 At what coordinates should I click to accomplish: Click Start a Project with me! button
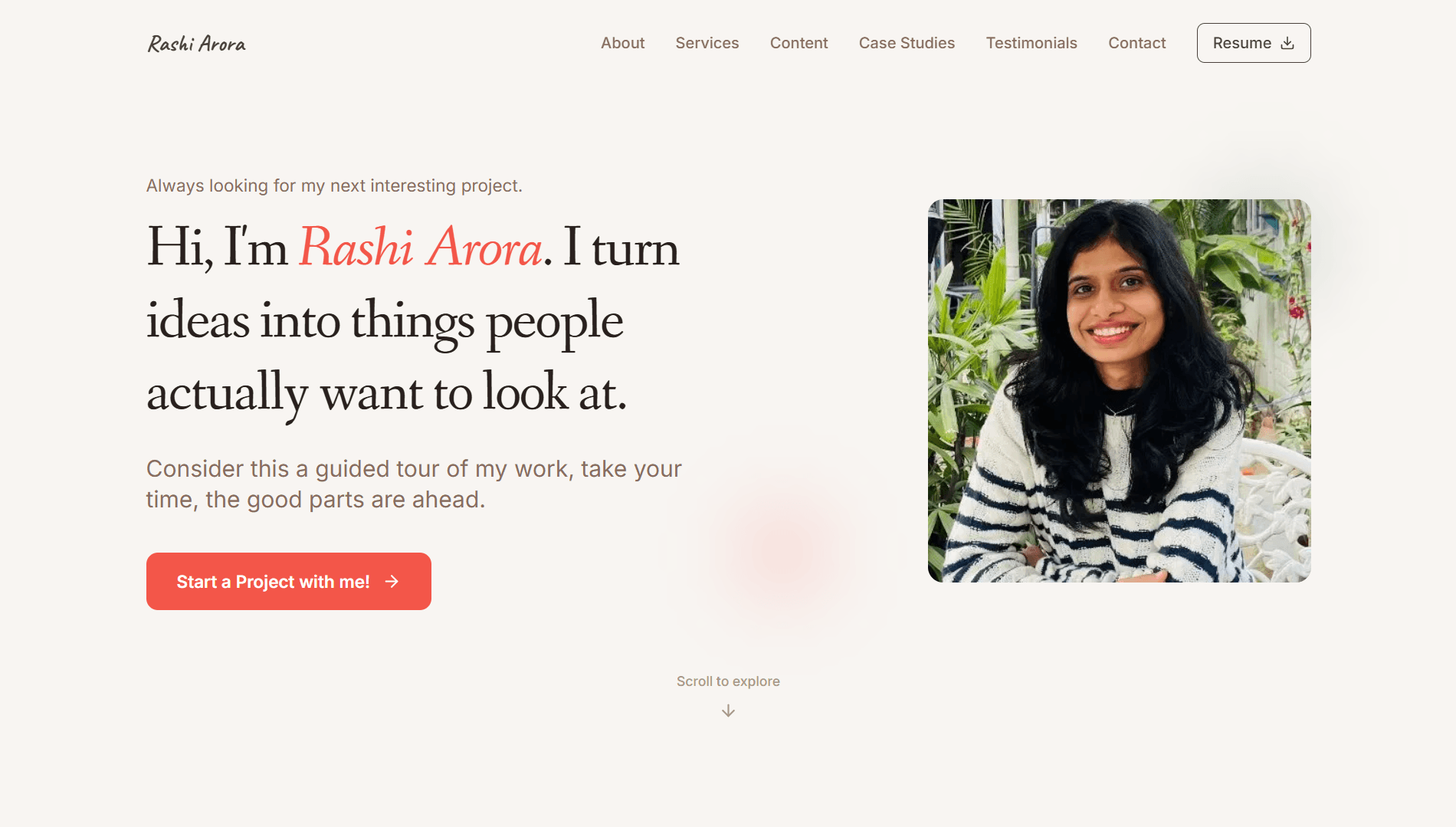(289, 581)
